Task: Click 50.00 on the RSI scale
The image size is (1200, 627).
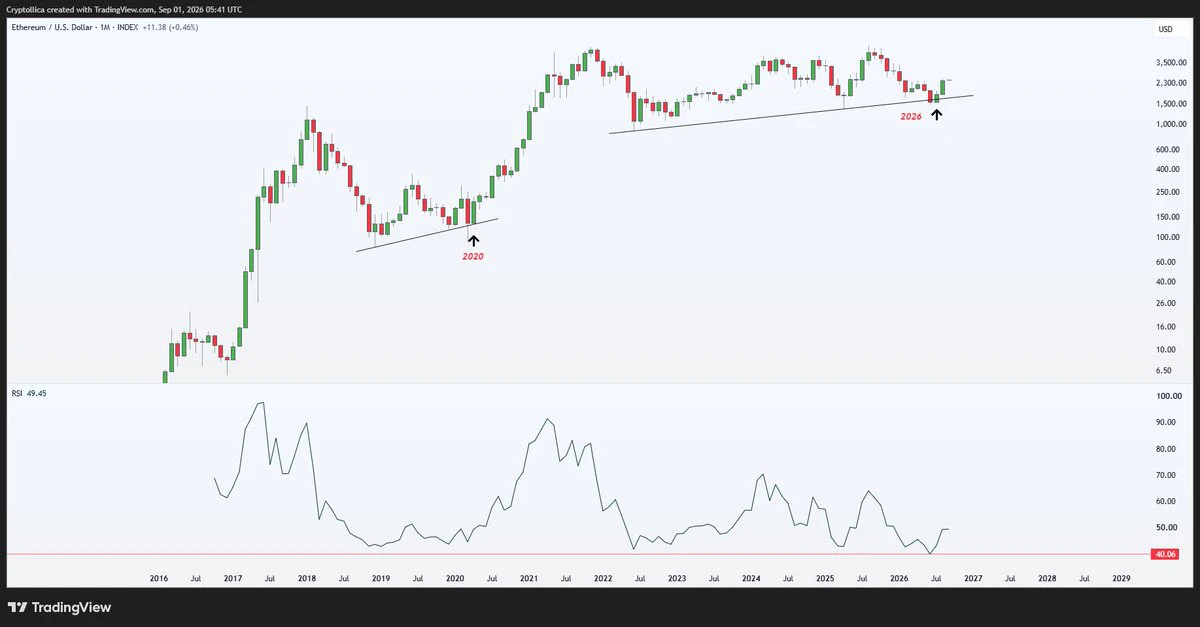Action: click(x=1168, y=528)
